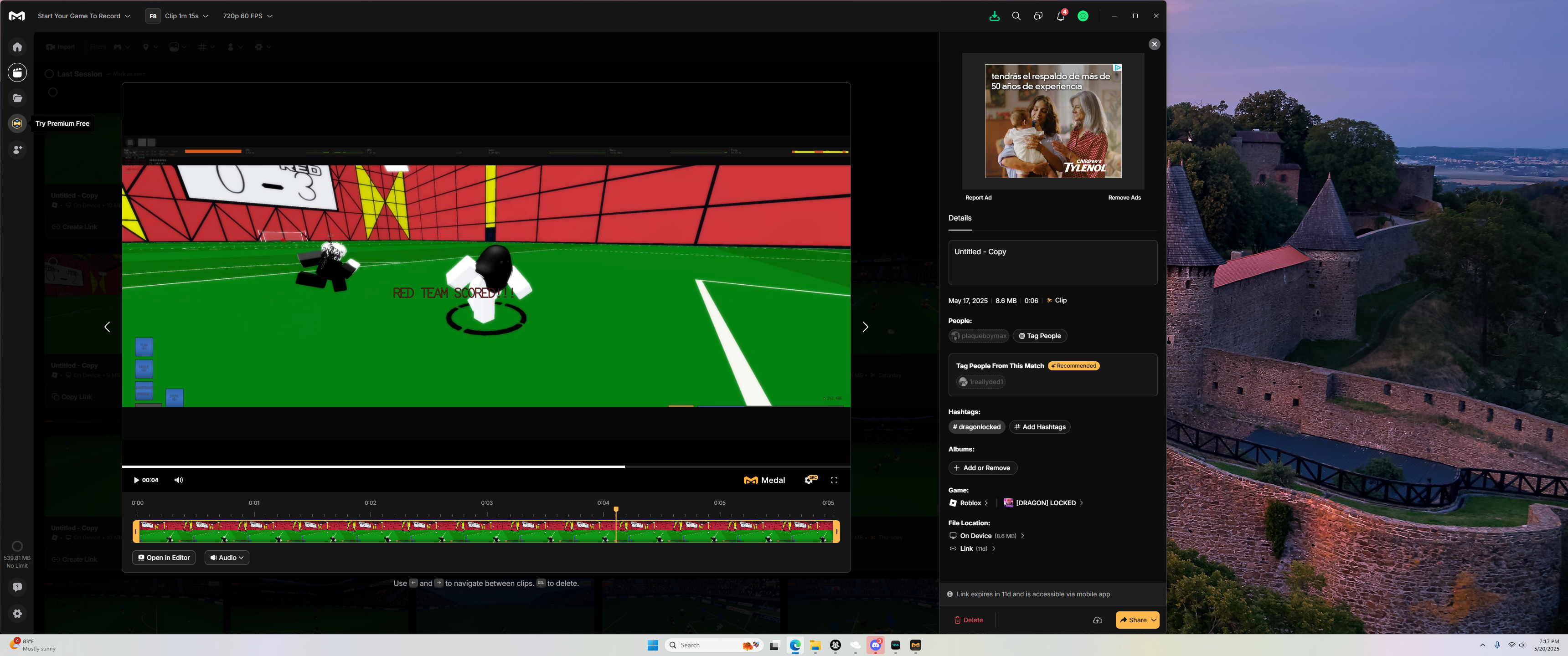Click the F8 hotkey badge

tap(153, 16)
